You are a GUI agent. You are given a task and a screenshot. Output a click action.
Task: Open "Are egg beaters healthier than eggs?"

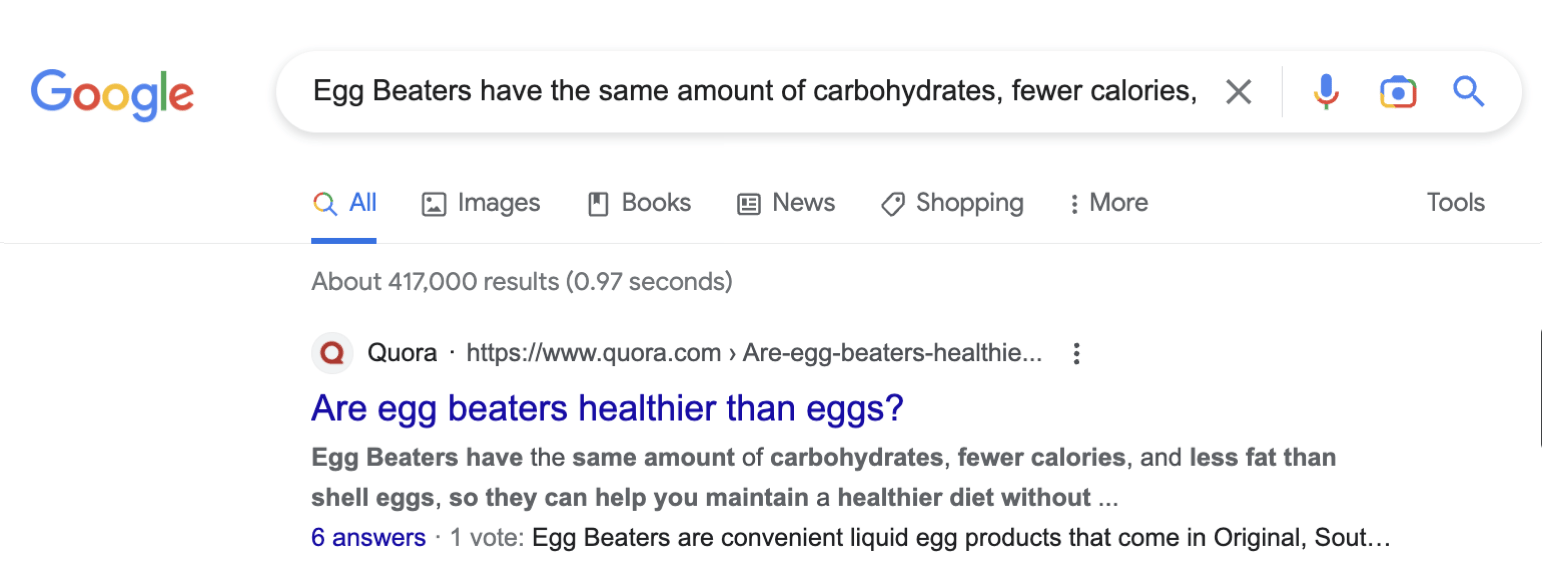(x=607, y=408)
